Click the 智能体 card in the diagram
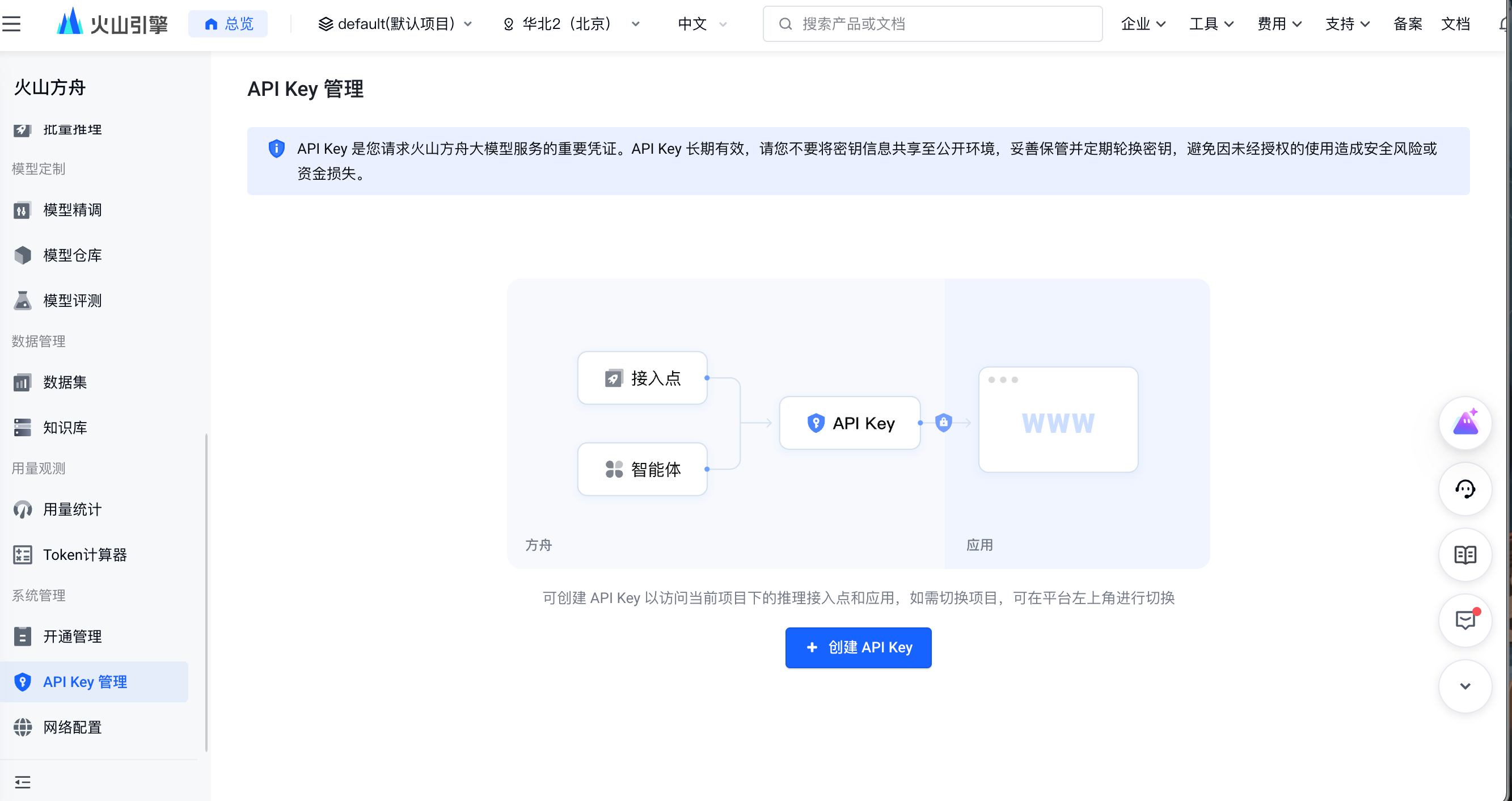 (642, 469)
